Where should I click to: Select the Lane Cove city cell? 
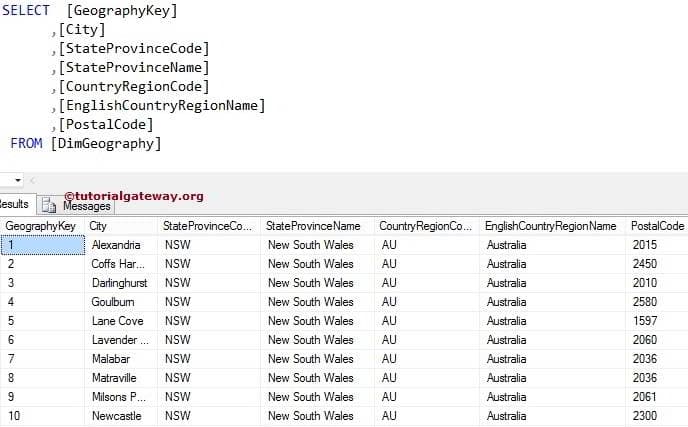117,321
